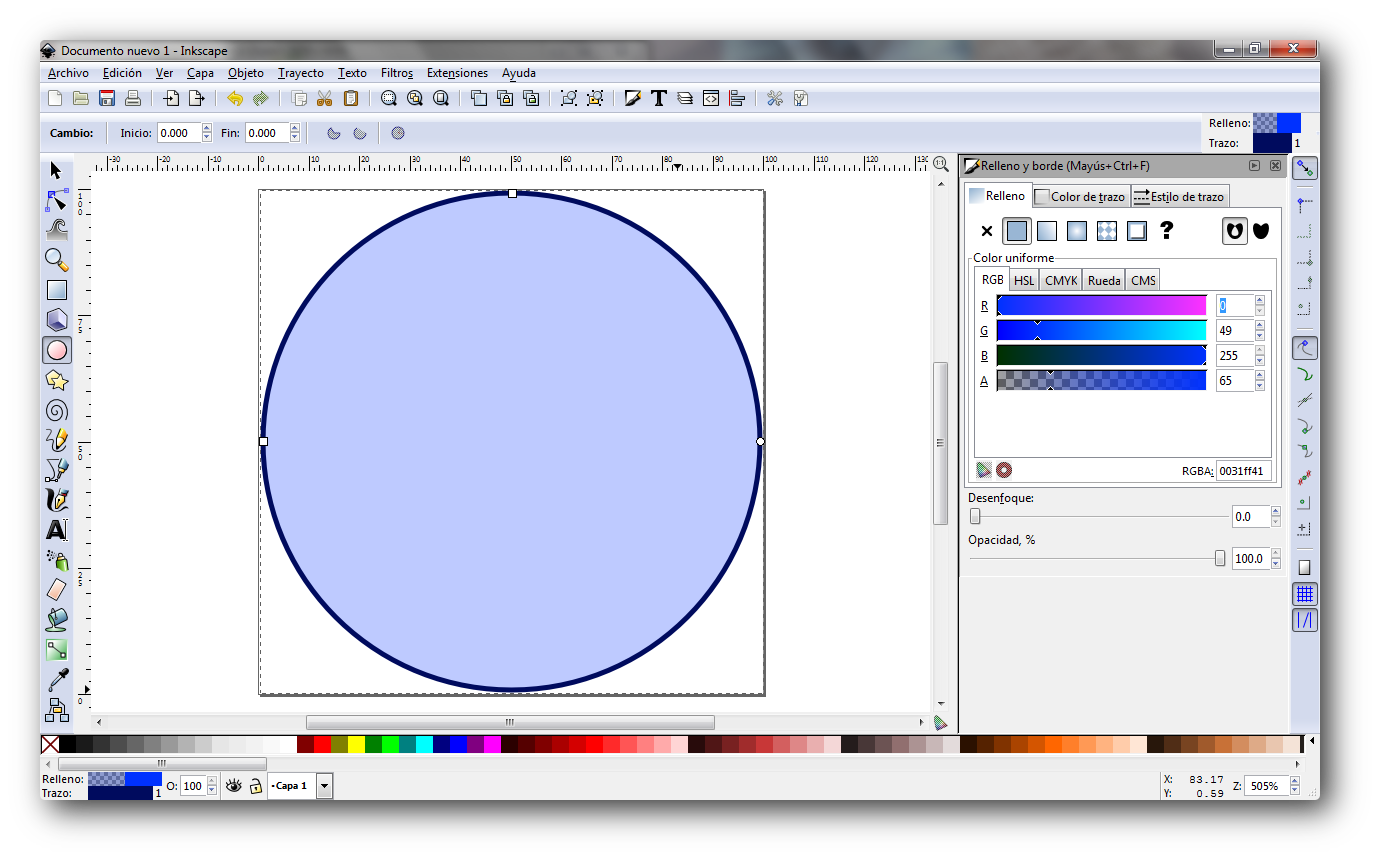
Task: Open the Align and distribute icon
Action: [737, 98]
